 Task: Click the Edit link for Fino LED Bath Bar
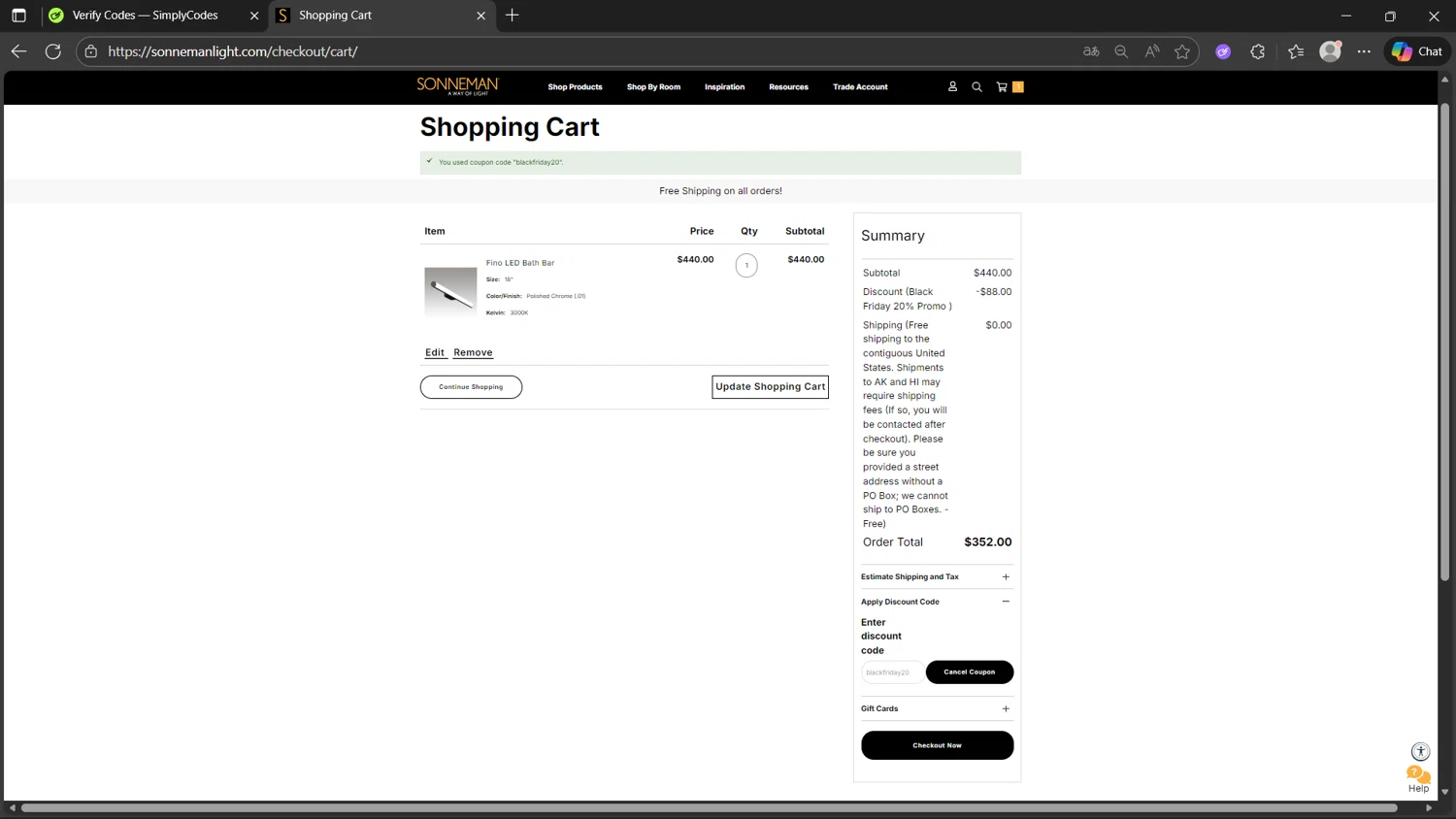(434, 352)
